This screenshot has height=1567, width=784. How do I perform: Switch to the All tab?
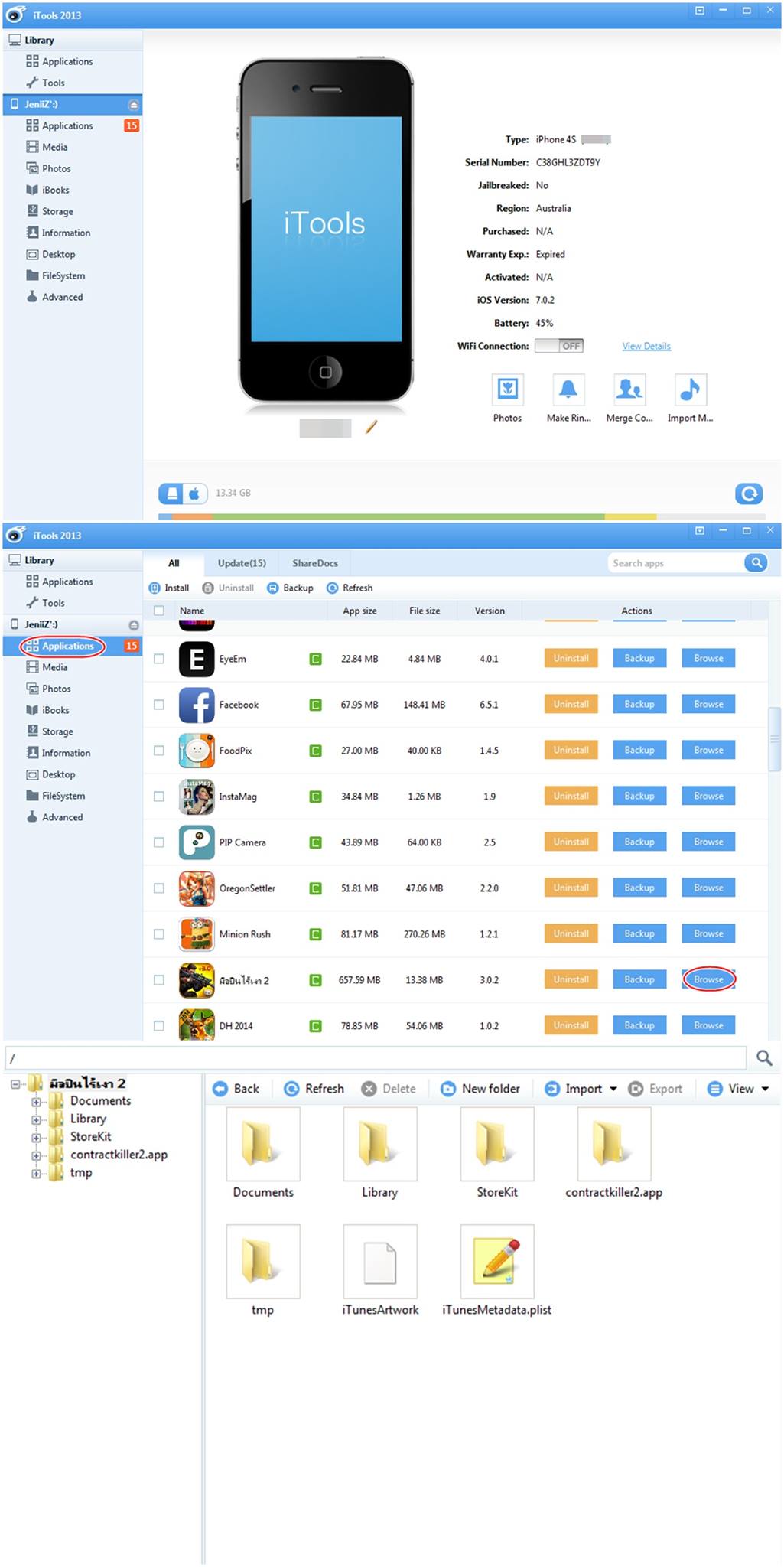tap(174, 563)
